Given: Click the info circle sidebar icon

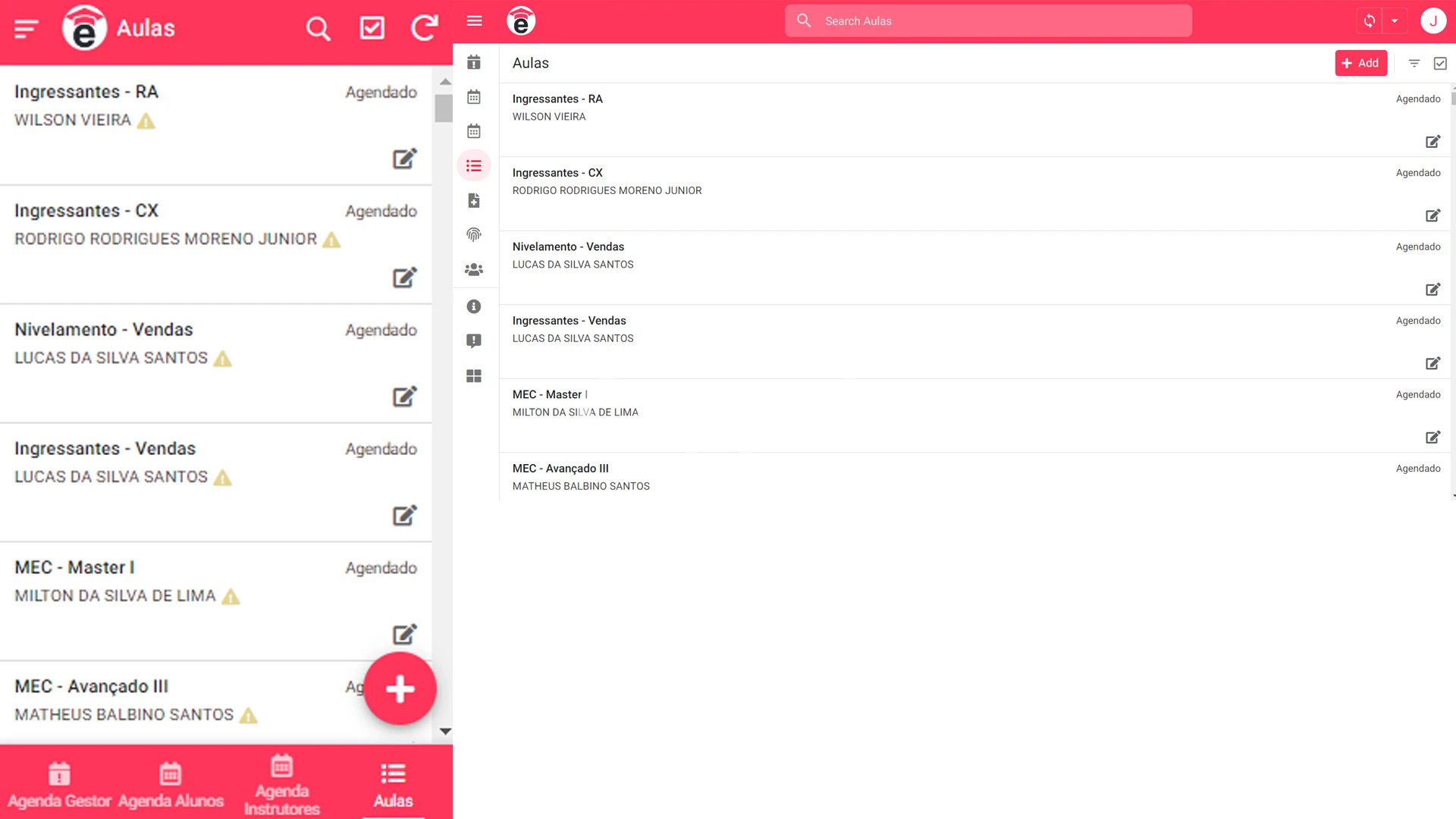Looking at the screenshot, I should (x=474, y=306).
